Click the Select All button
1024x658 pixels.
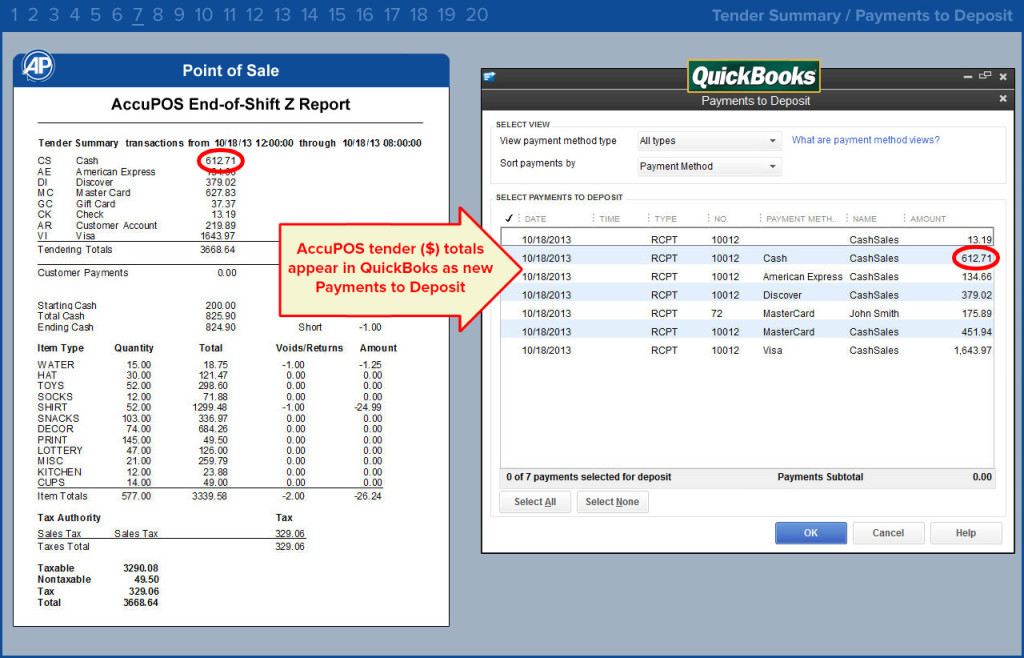(x=535, y=502)
